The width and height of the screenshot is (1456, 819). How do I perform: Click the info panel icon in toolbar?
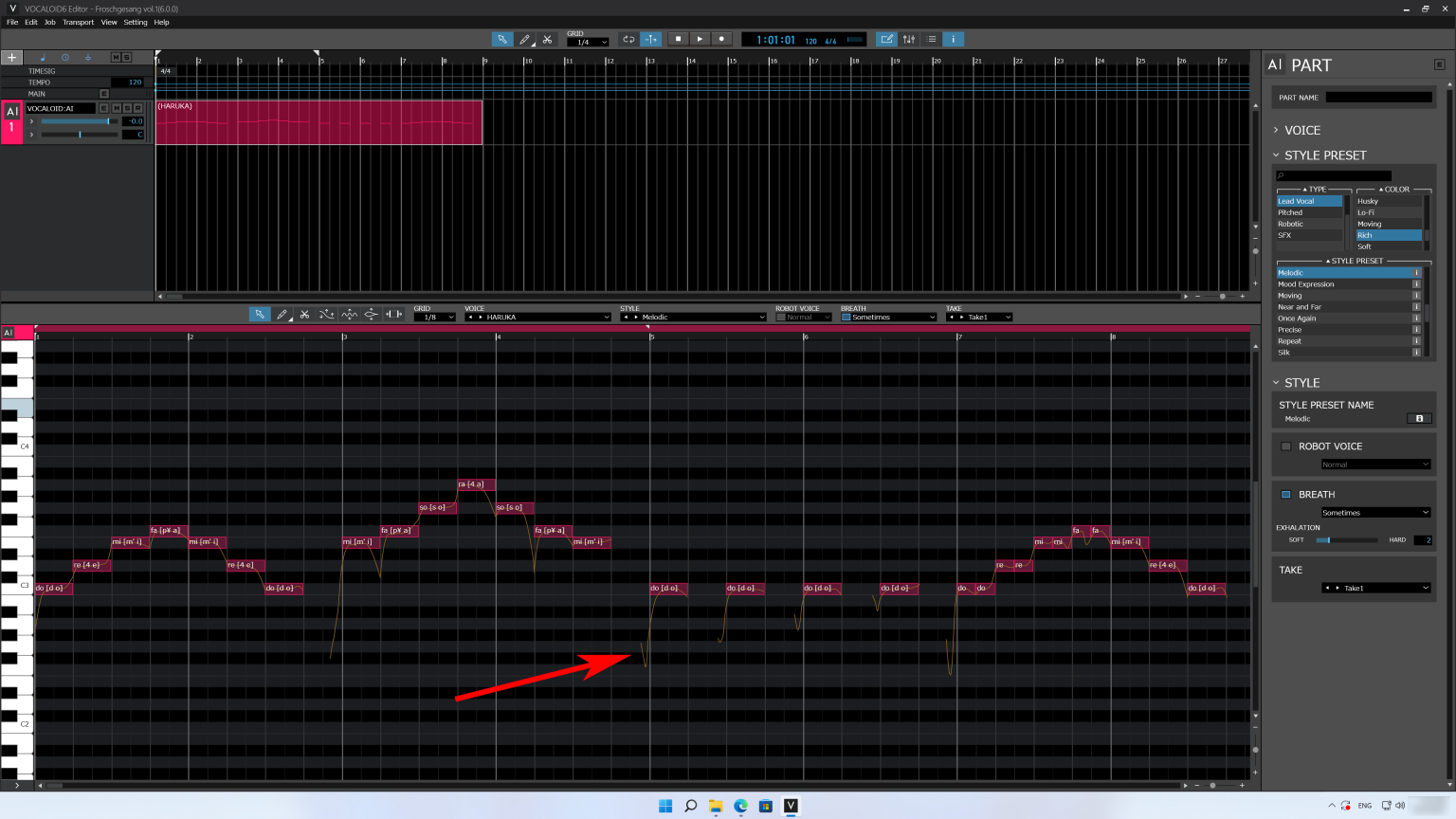[x=954, y=40]
